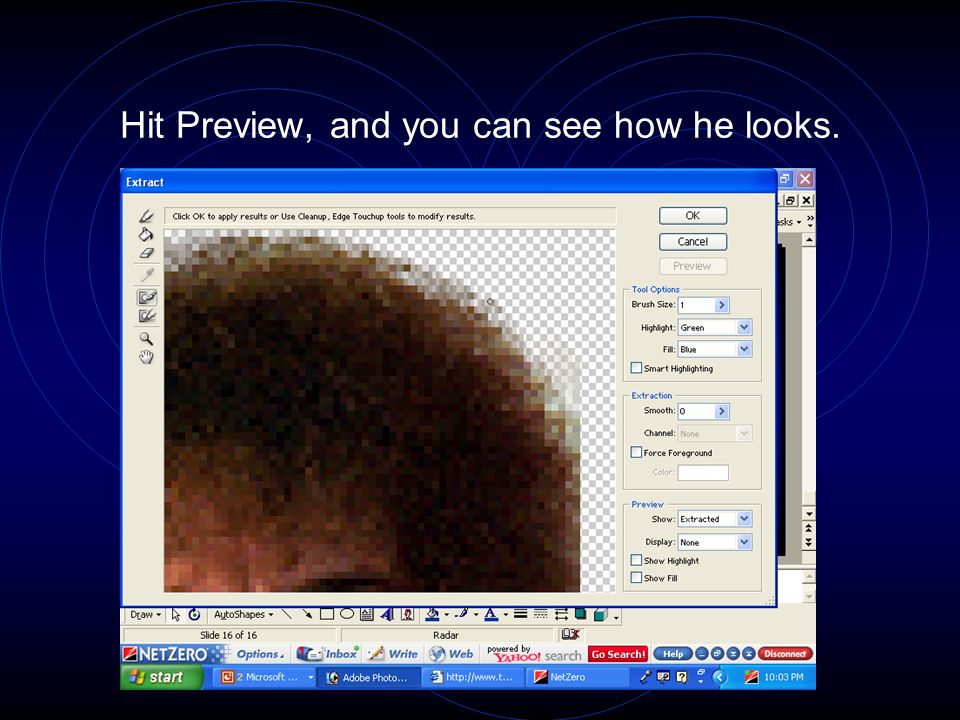Click the Fill Color paint bucket
This screenshot has height=720, width=960.
pyautogui.click(x=433, y=614)
